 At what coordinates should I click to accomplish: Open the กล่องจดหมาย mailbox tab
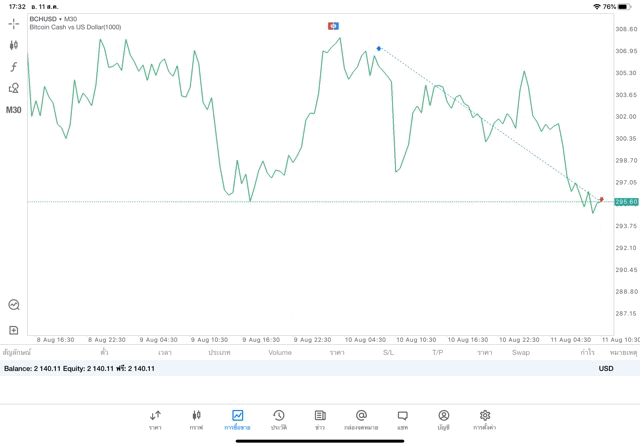(361, 420)
